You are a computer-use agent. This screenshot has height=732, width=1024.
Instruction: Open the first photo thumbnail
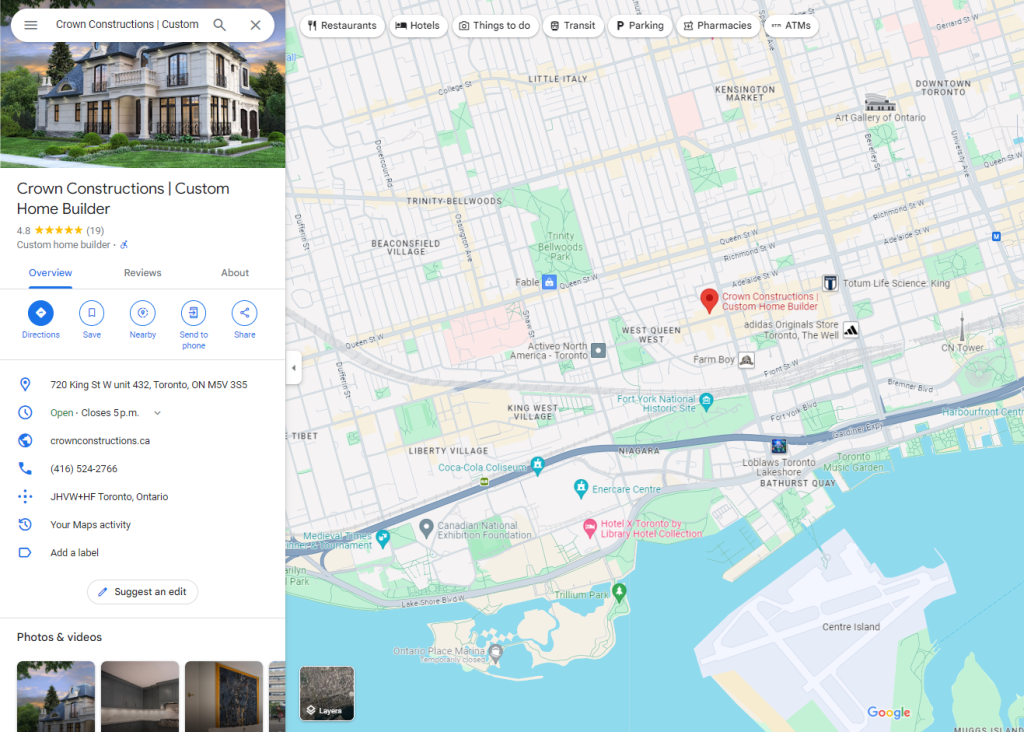pyautogui.click(x=55, y=696)
